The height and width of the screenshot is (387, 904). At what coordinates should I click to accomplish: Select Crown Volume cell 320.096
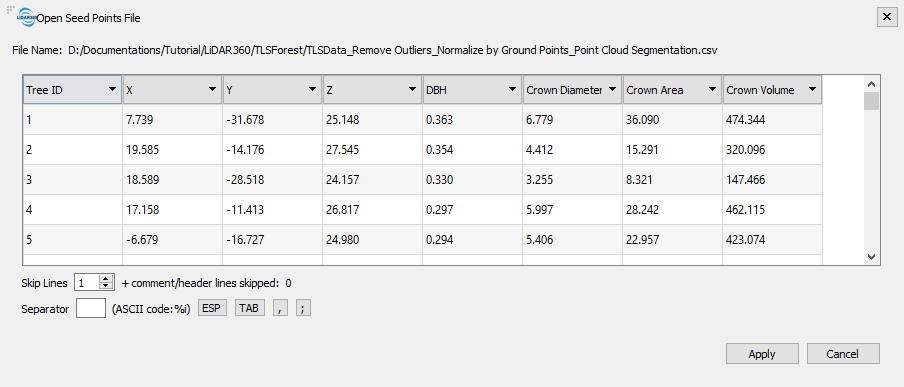(773, 149)
